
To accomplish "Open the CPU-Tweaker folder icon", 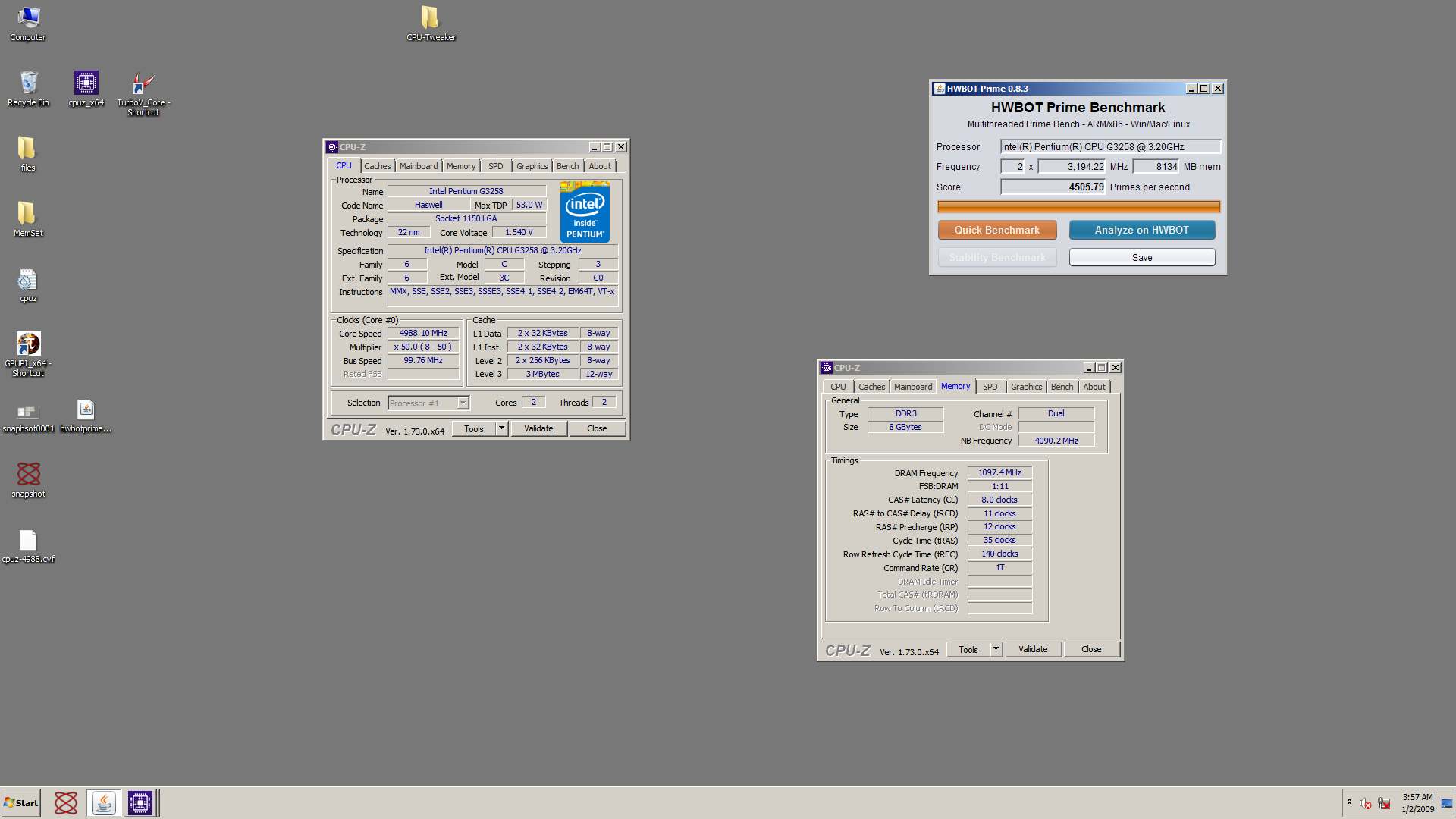I will 431,24.
